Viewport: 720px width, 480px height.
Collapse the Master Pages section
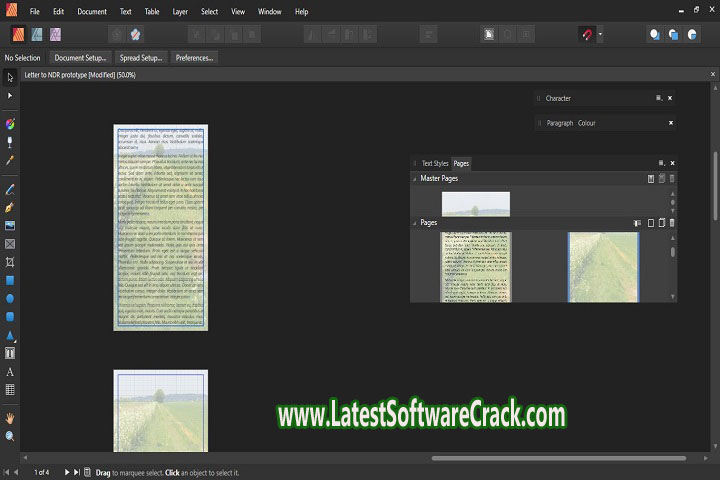tap(415, 179)
